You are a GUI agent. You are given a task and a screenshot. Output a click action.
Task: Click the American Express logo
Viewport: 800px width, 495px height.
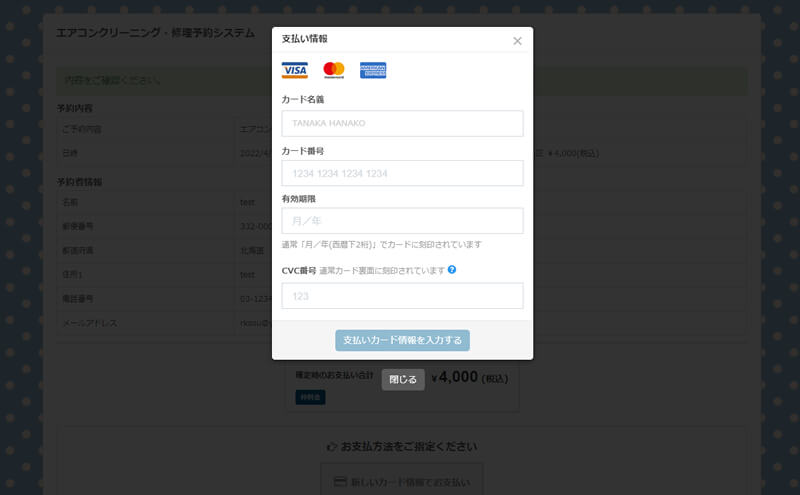[x=373, y=70]
